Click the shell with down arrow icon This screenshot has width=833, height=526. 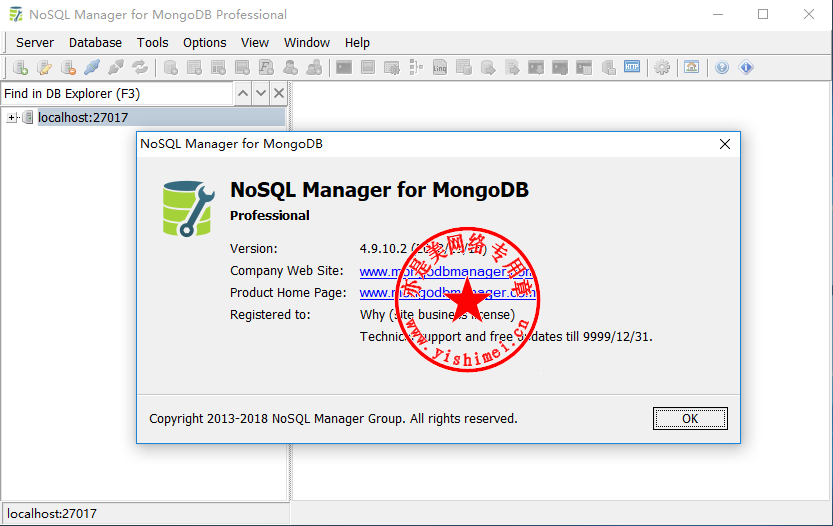(536, 67)
